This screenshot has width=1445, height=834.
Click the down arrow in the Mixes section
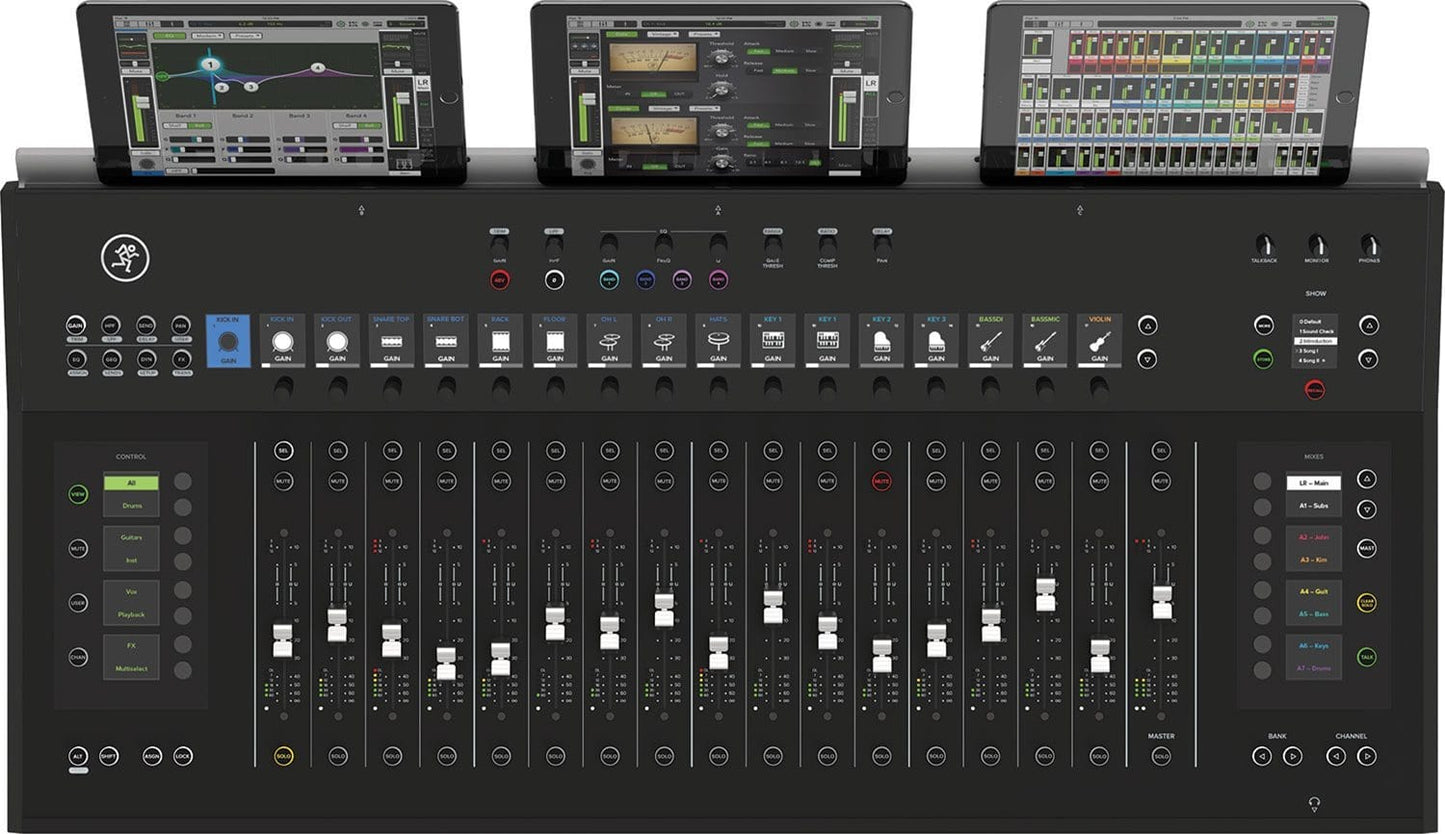1367,509
